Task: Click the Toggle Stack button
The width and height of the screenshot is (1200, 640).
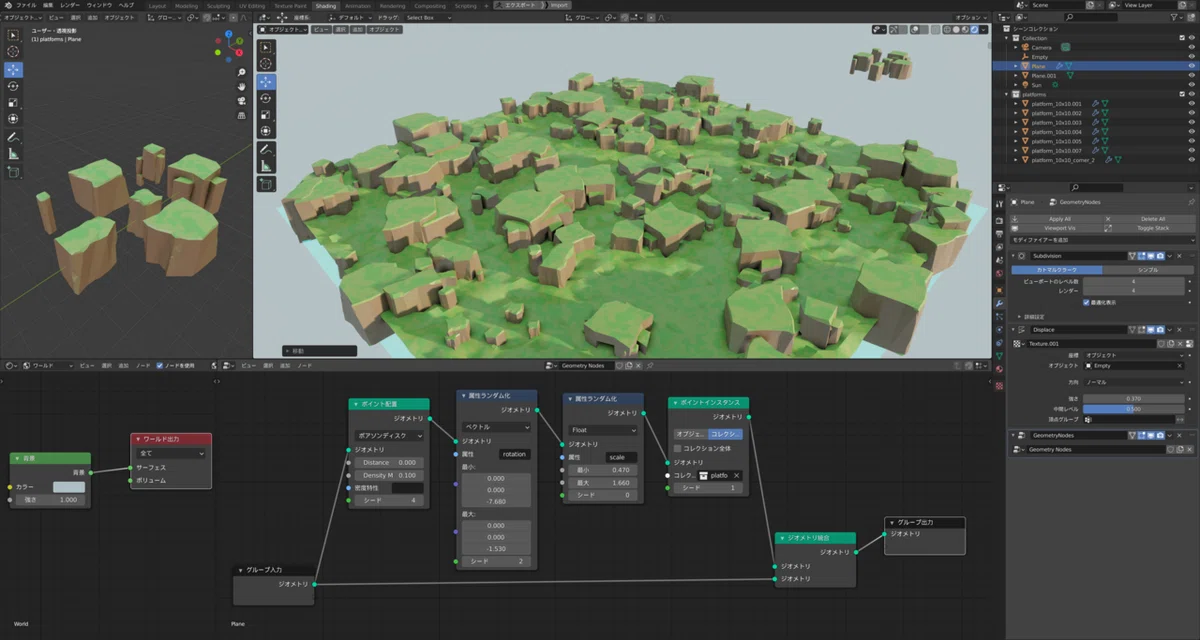Action: point(1153,228)
